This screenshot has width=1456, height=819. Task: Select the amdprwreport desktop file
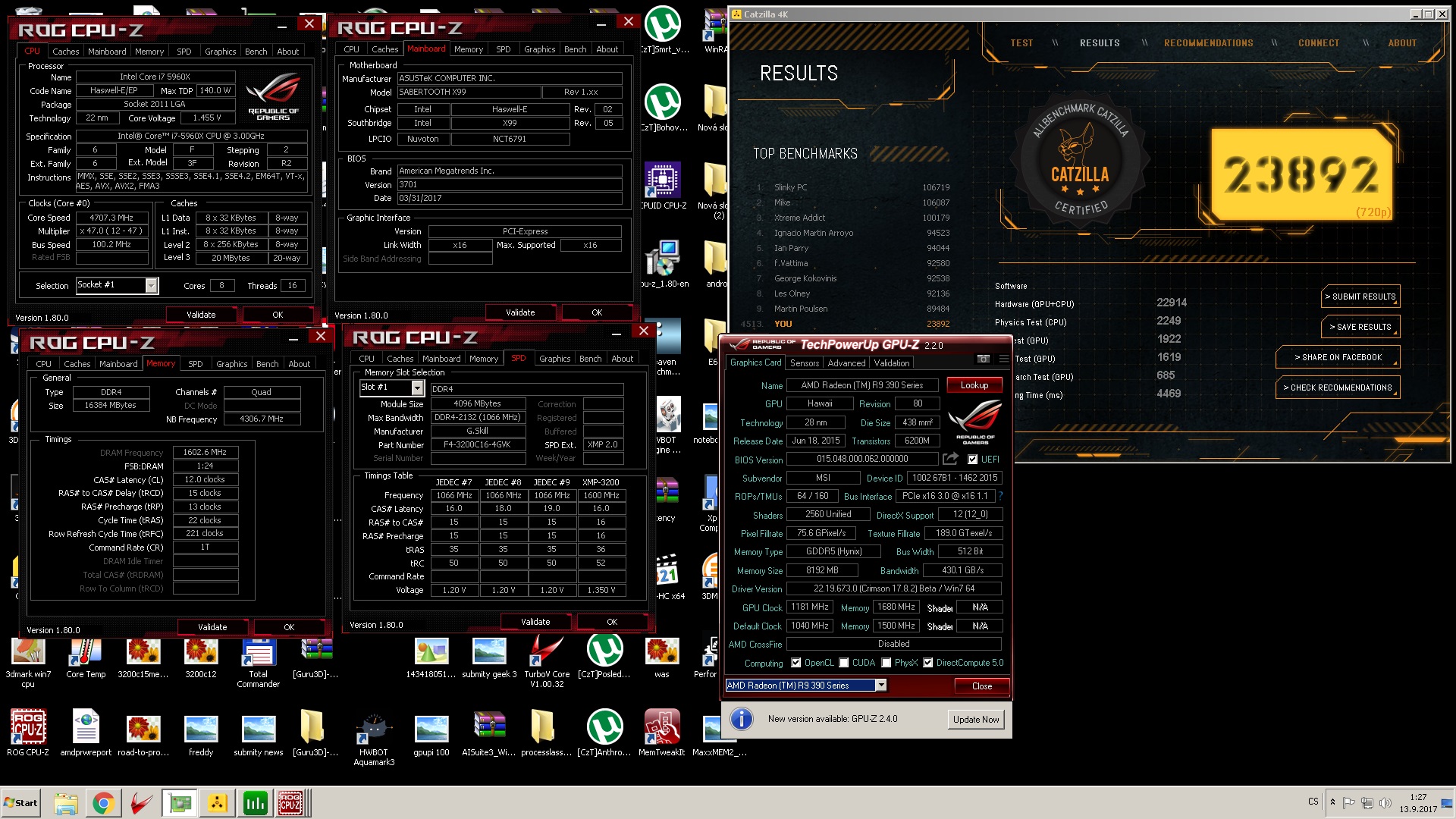pyautogui.click(x=86, y=733)
